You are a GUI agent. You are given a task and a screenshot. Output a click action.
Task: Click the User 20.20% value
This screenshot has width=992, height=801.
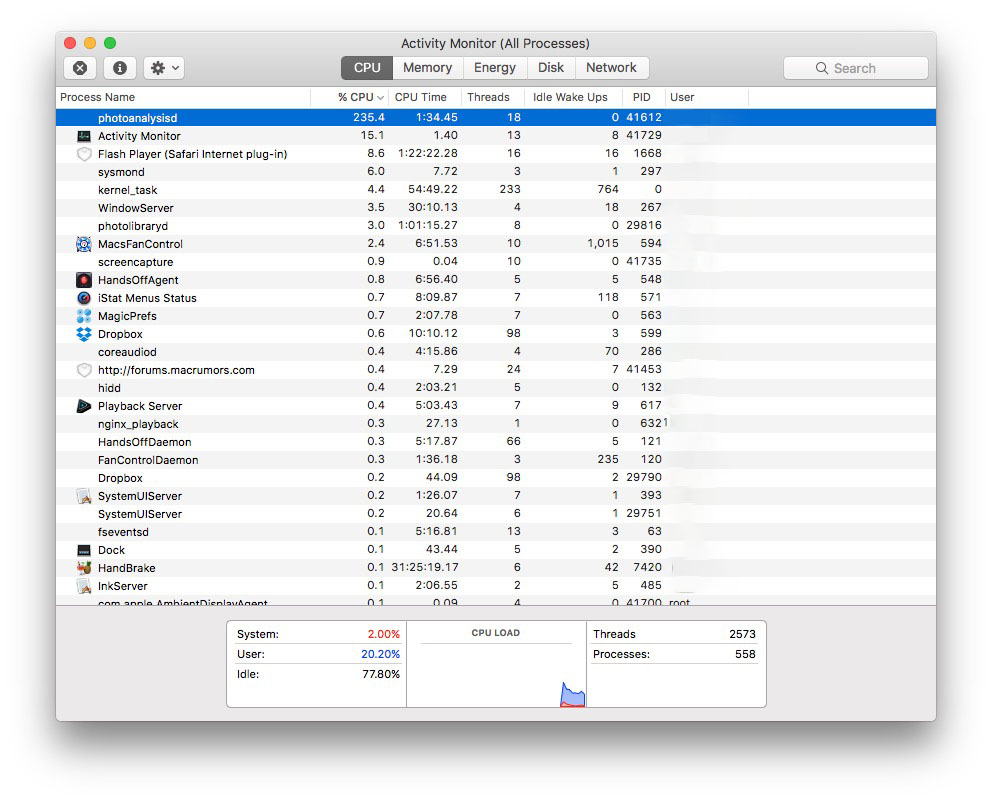[x=380, y=654]
